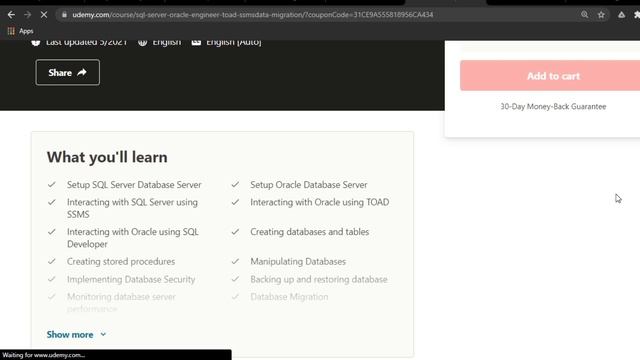The width and height of the screenshot is (640, 360).
Task: Click Monitoring database server performance item
Action: coord(121,302)
